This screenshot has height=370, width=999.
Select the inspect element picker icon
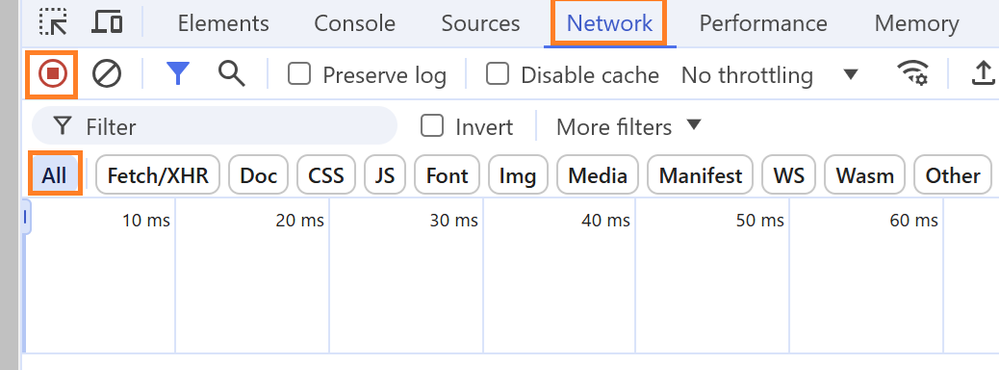pyautogui.click(x=53, y=22)
